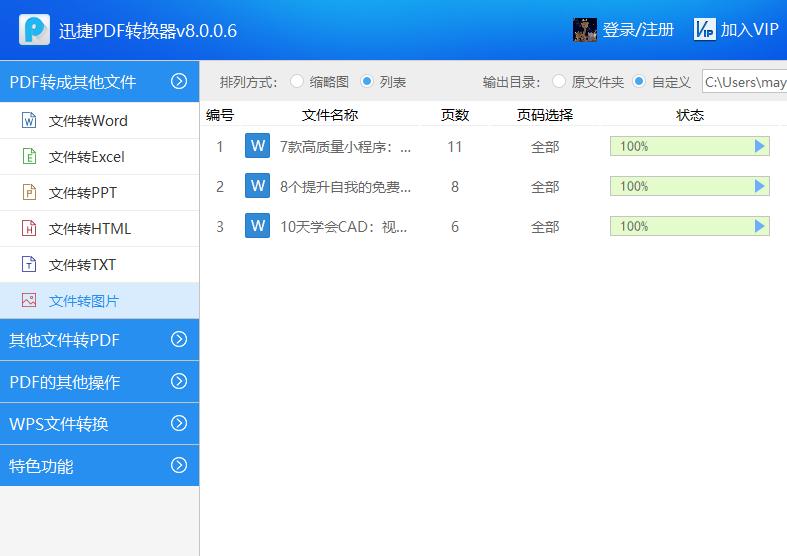Screen dimensions: 787x556
Task: Select 缩略图 thumbnail view radio button
Action: click(297, 81)
